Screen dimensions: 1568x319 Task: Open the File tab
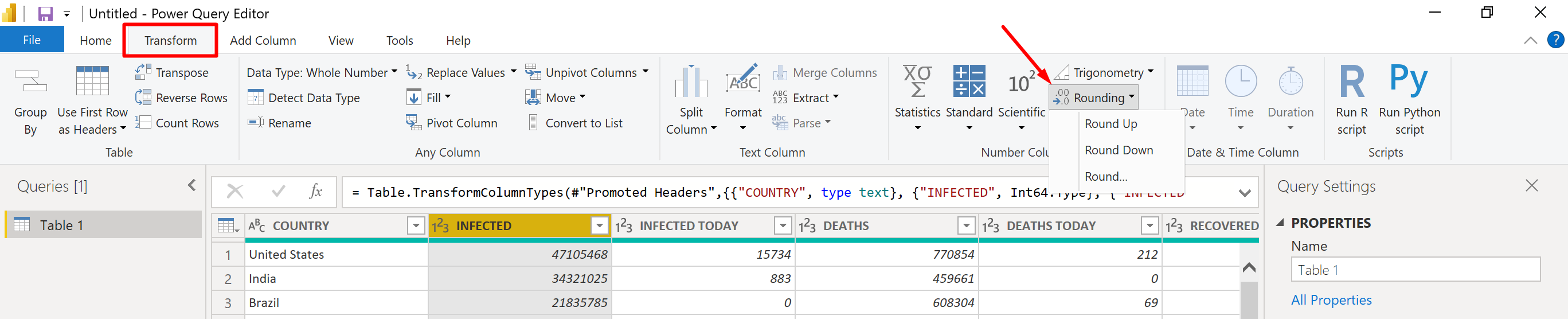click(32, 40)
